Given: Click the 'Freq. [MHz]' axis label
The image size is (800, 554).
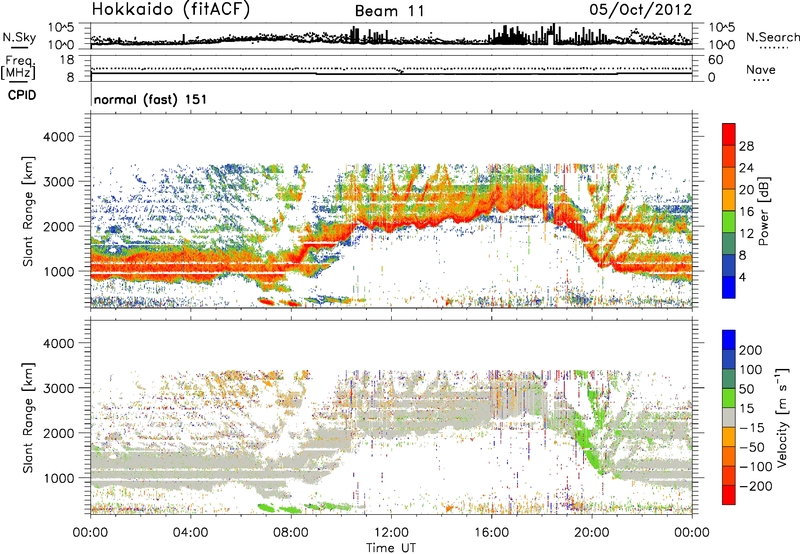Looking at the screenshot, I should 18,68.
